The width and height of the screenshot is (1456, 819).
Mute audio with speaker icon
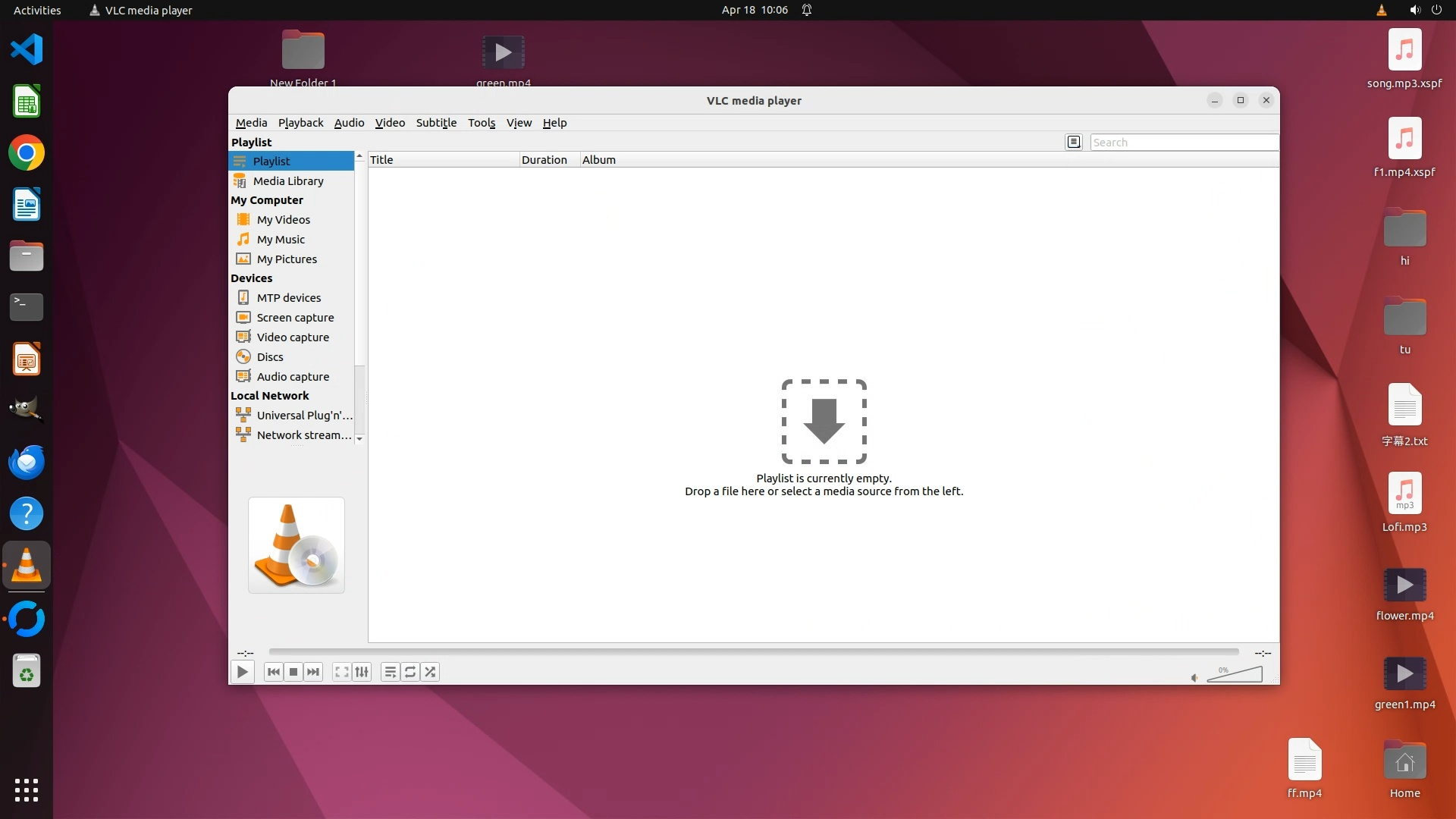pos(1194,678)
